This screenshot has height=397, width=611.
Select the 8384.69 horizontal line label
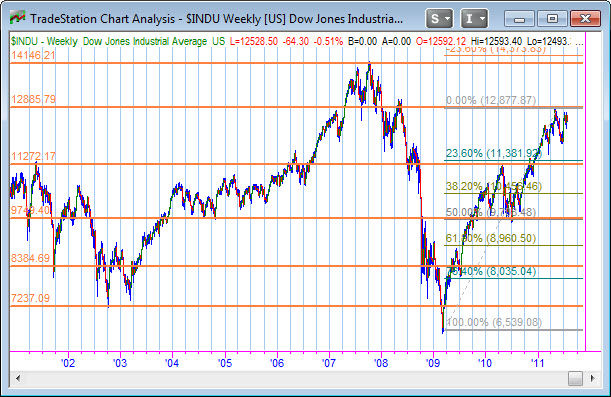(30, 258)
